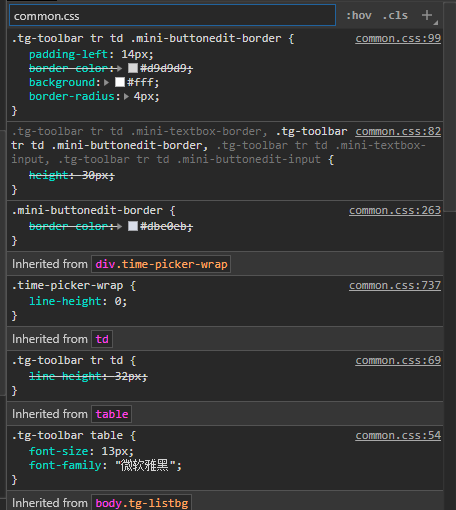Select the body.tg-listbg inherited element
Screen dimensions: 456x510
coord(142,503)
